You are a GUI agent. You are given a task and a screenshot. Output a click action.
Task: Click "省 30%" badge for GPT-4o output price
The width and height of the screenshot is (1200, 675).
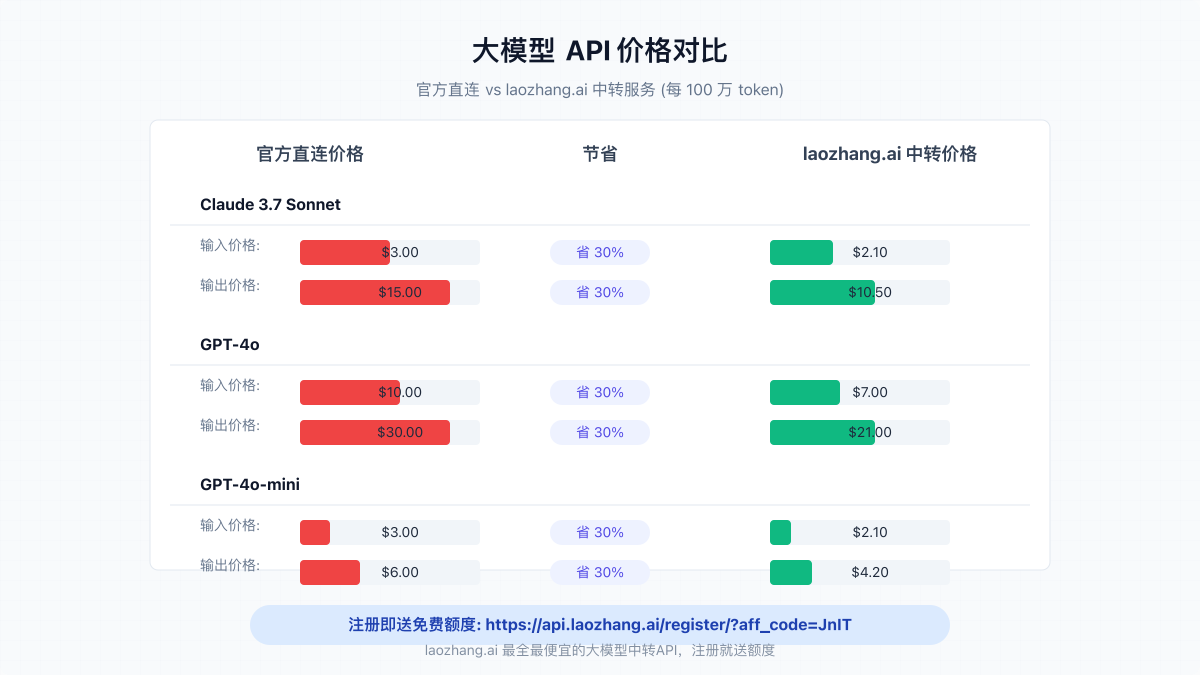pyautogui.click(x=600, y=432)
